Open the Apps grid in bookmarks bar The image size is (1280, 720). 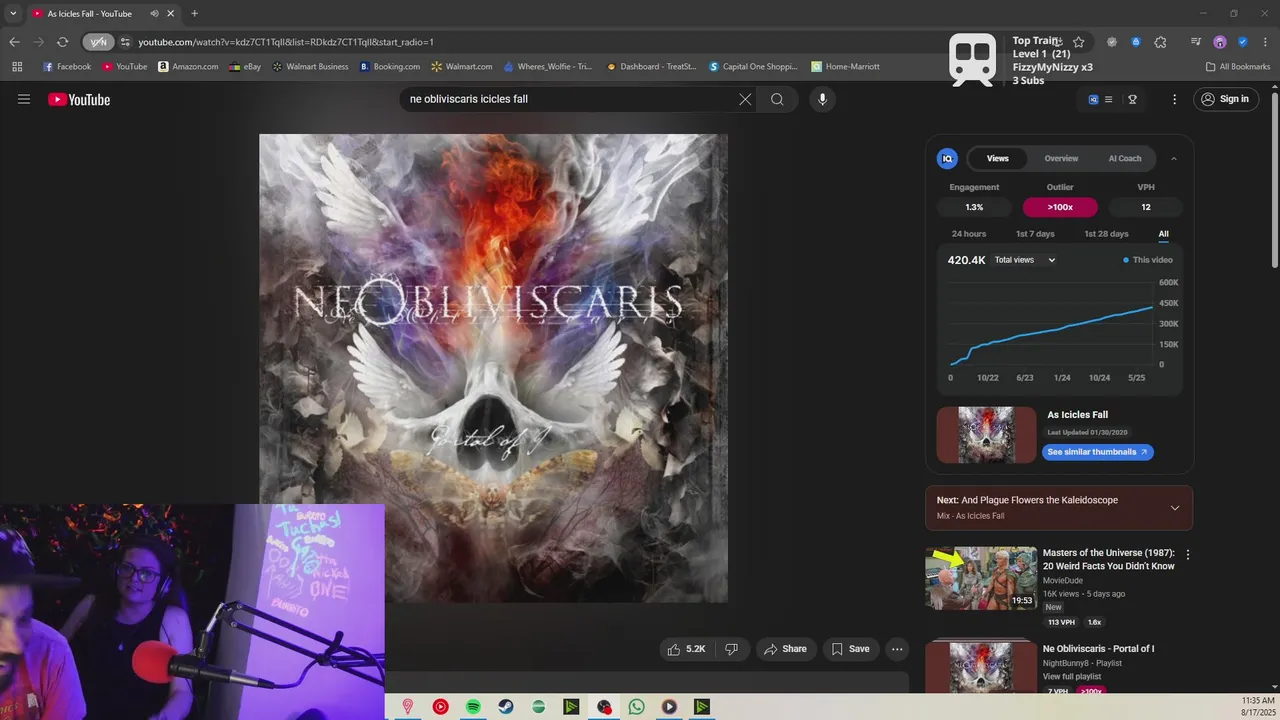click(x=17, y=67)
